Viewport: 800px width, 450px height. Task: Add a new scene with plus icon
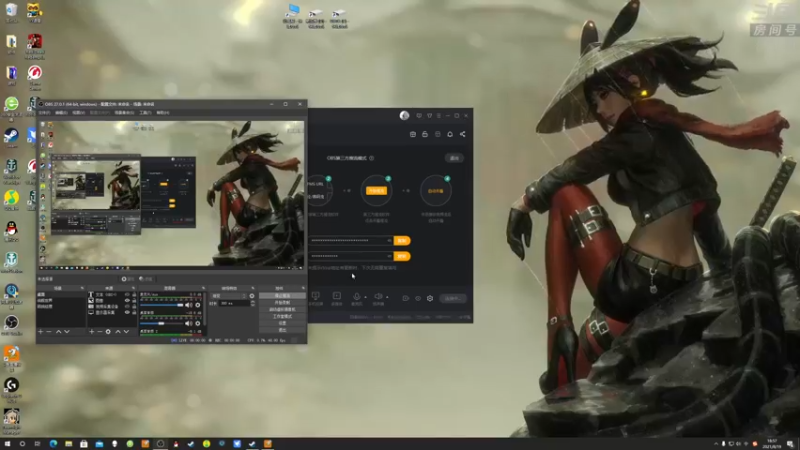(40, 332)
